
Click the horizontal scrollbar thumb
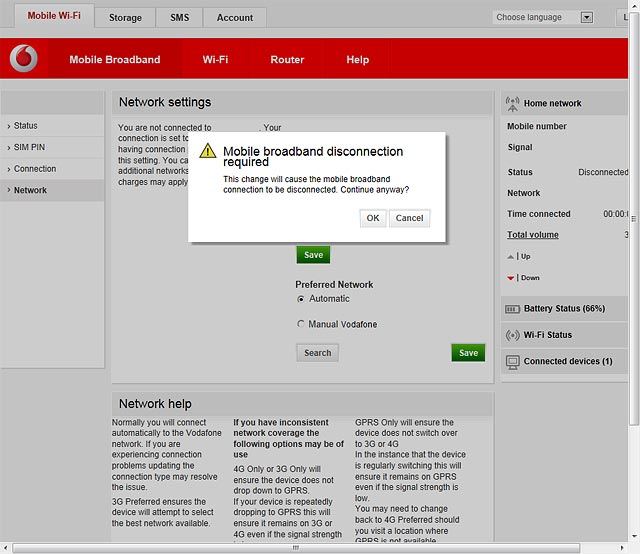click(296, 548)
